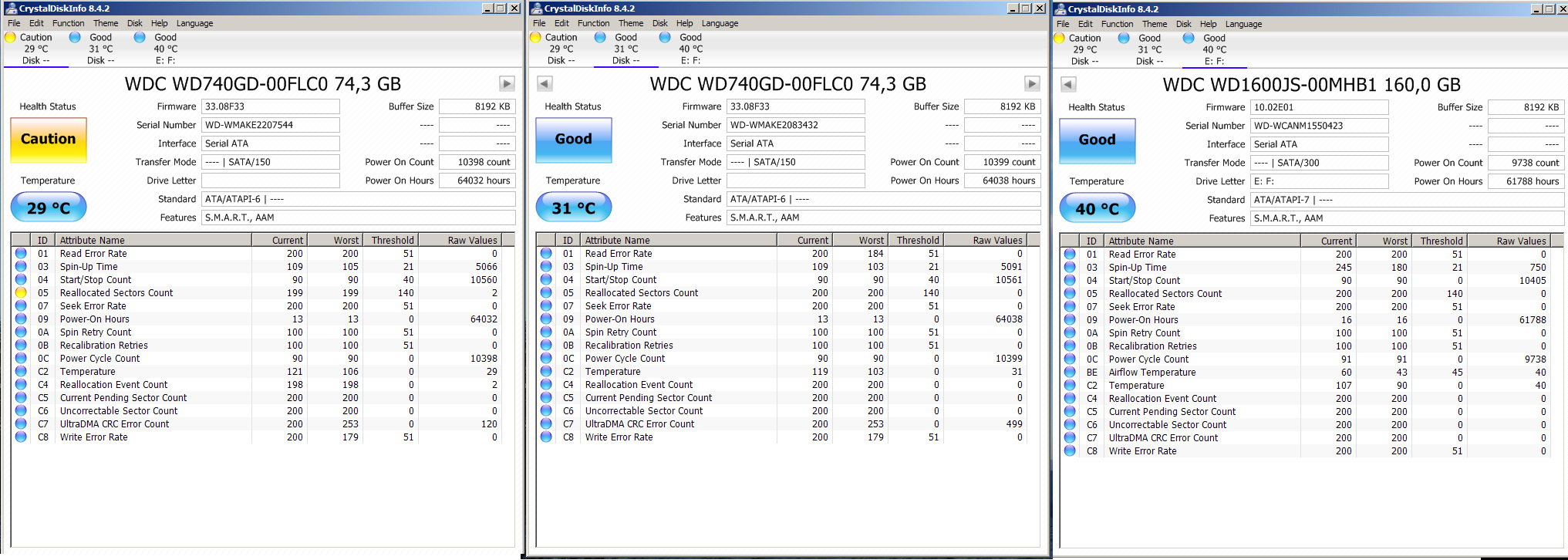Click Threshold column header in right window

coord(1439,241)
